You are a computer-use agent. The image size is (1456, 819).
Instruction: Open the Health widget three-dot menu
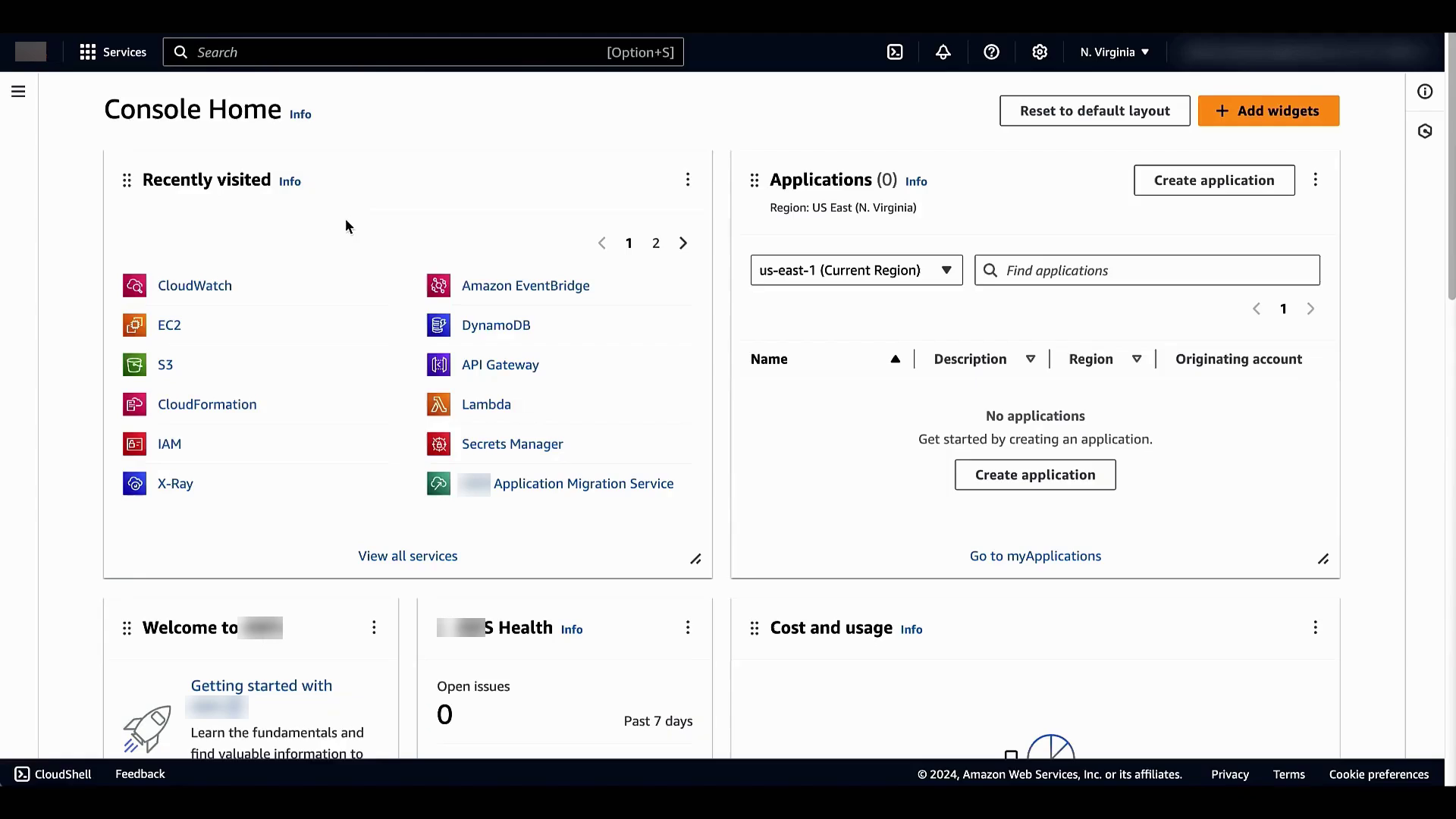688,627
